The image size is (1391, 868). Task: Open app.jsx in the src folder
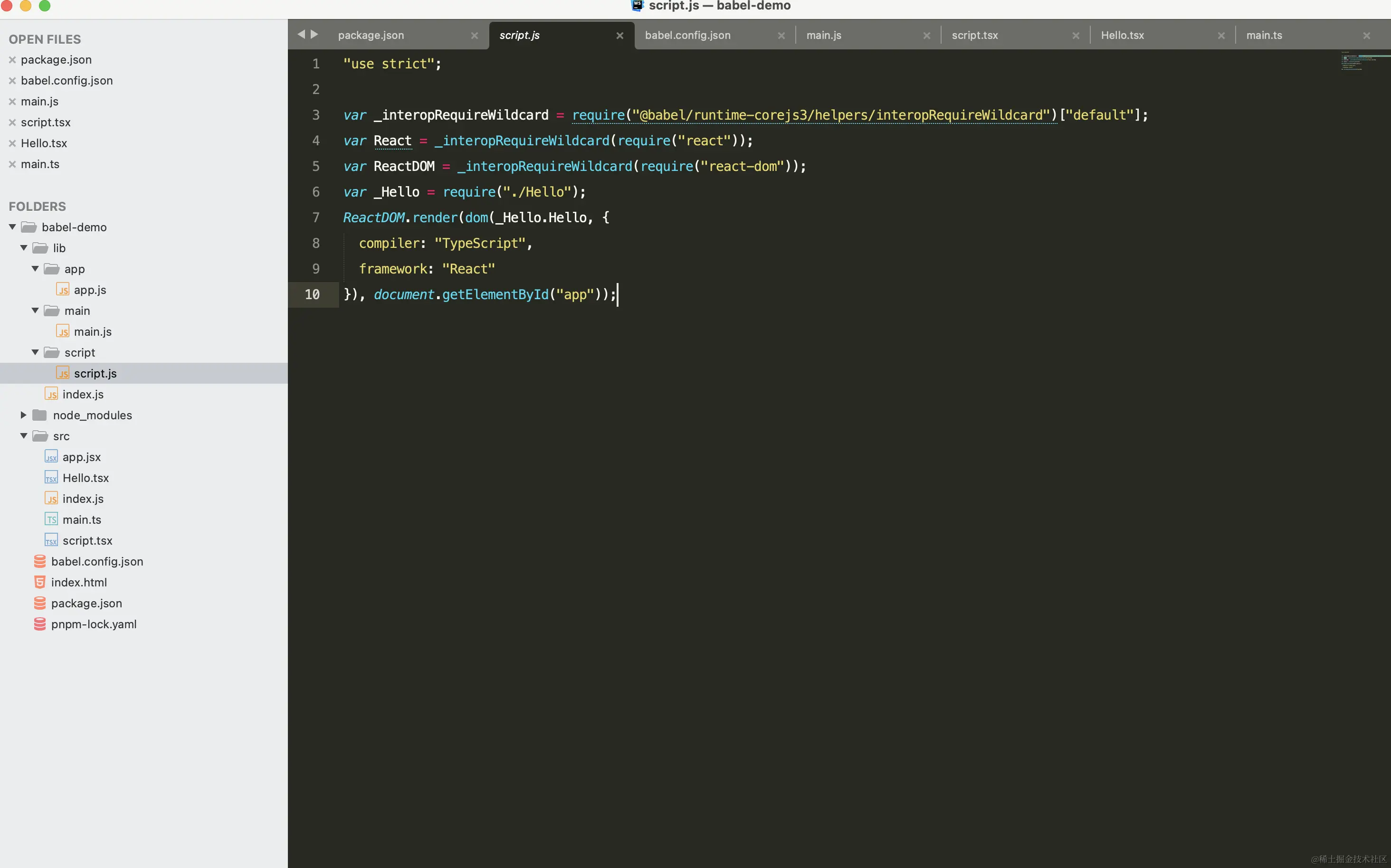coord(82,457)
